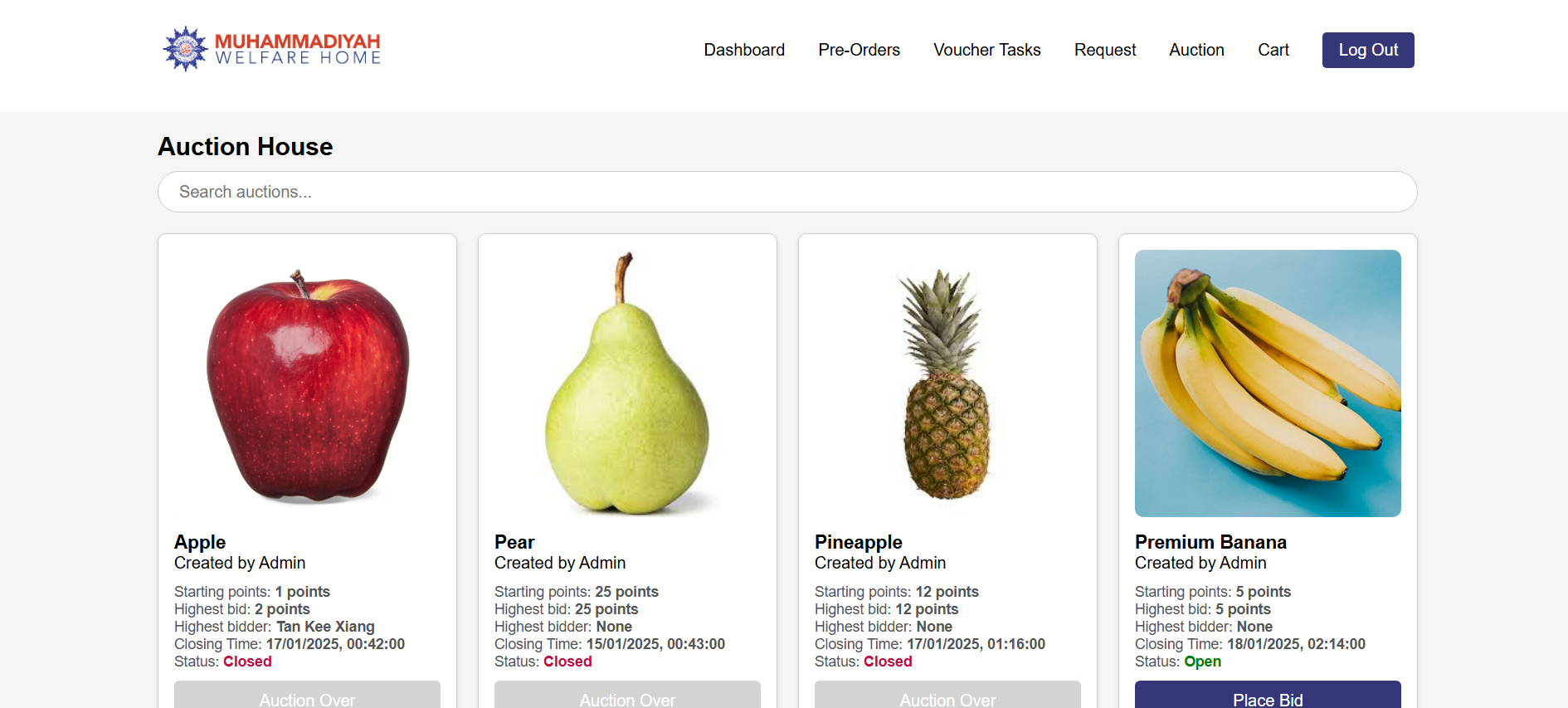Place a bid on Premium Banana
Screen dimensions: 1568x708
click(1268, 696)
